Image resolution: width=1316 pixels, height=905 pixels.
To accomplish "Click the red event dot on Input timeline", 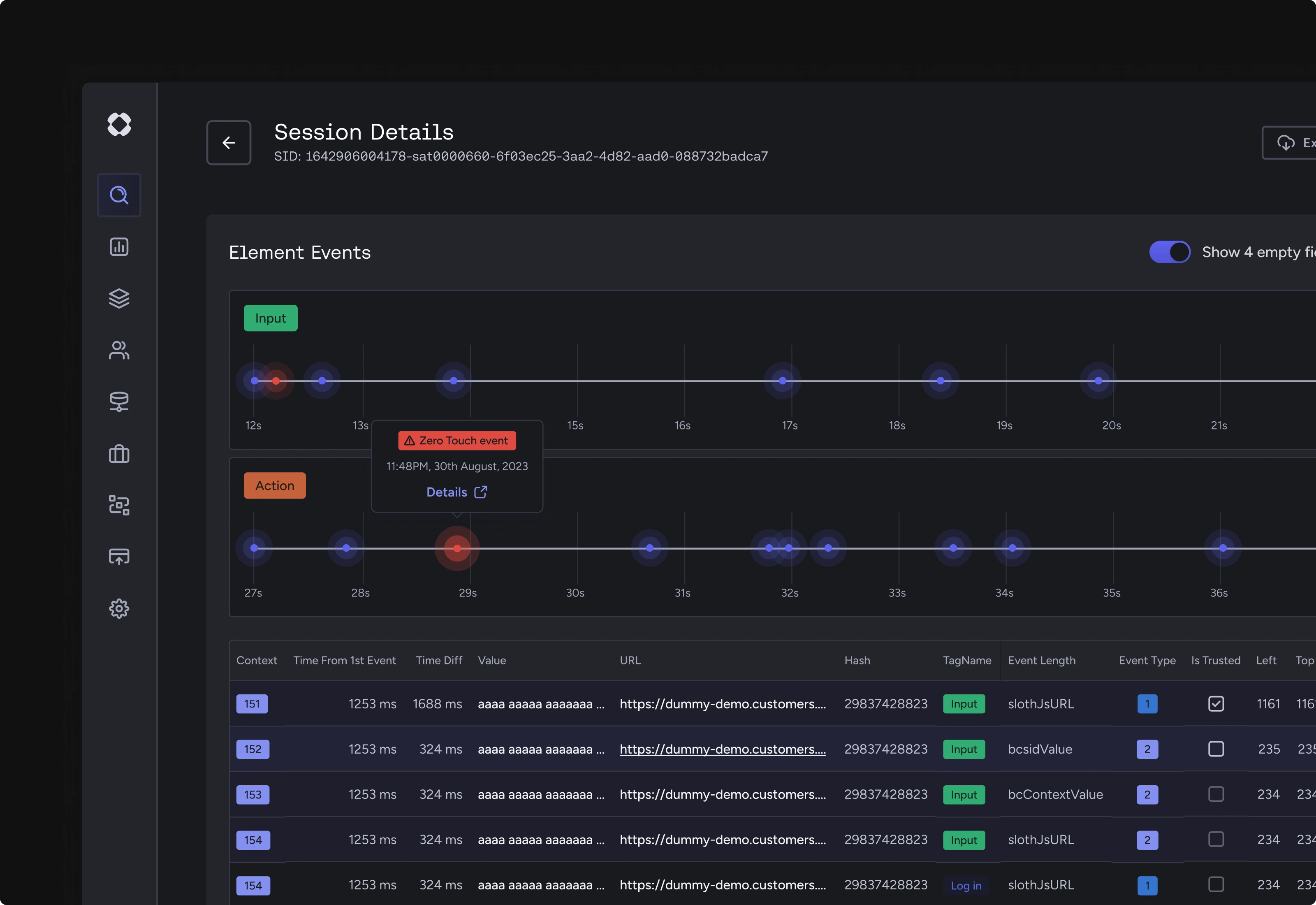I will [276, 381].
